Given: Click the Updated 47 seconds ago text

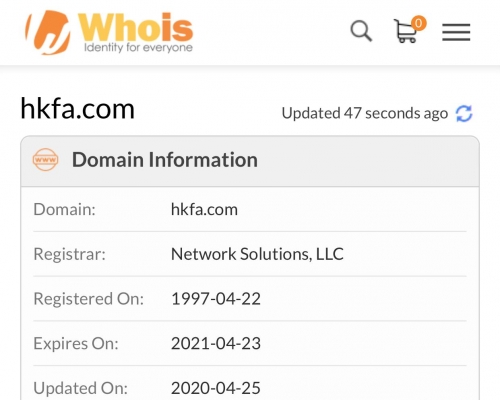Looking at the screenshot, I should 365,113.
